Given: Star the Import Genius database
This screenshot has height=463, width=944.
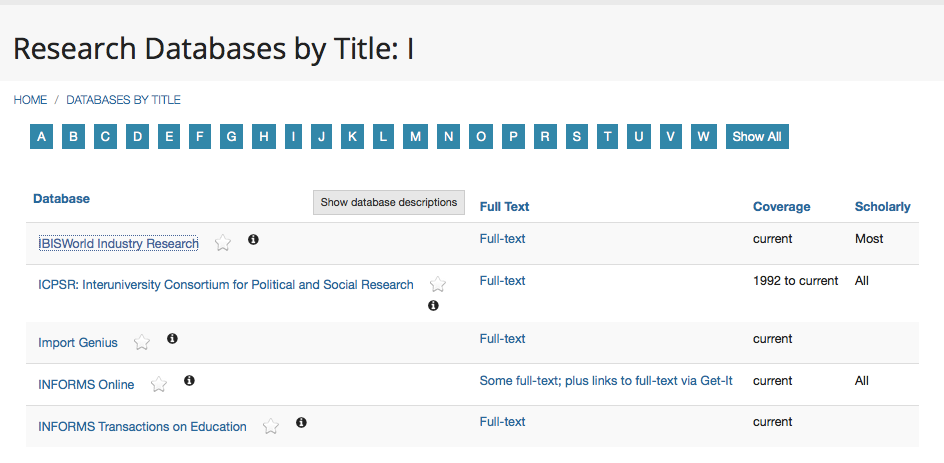Looking at the screenshot, I should [141, 342].
